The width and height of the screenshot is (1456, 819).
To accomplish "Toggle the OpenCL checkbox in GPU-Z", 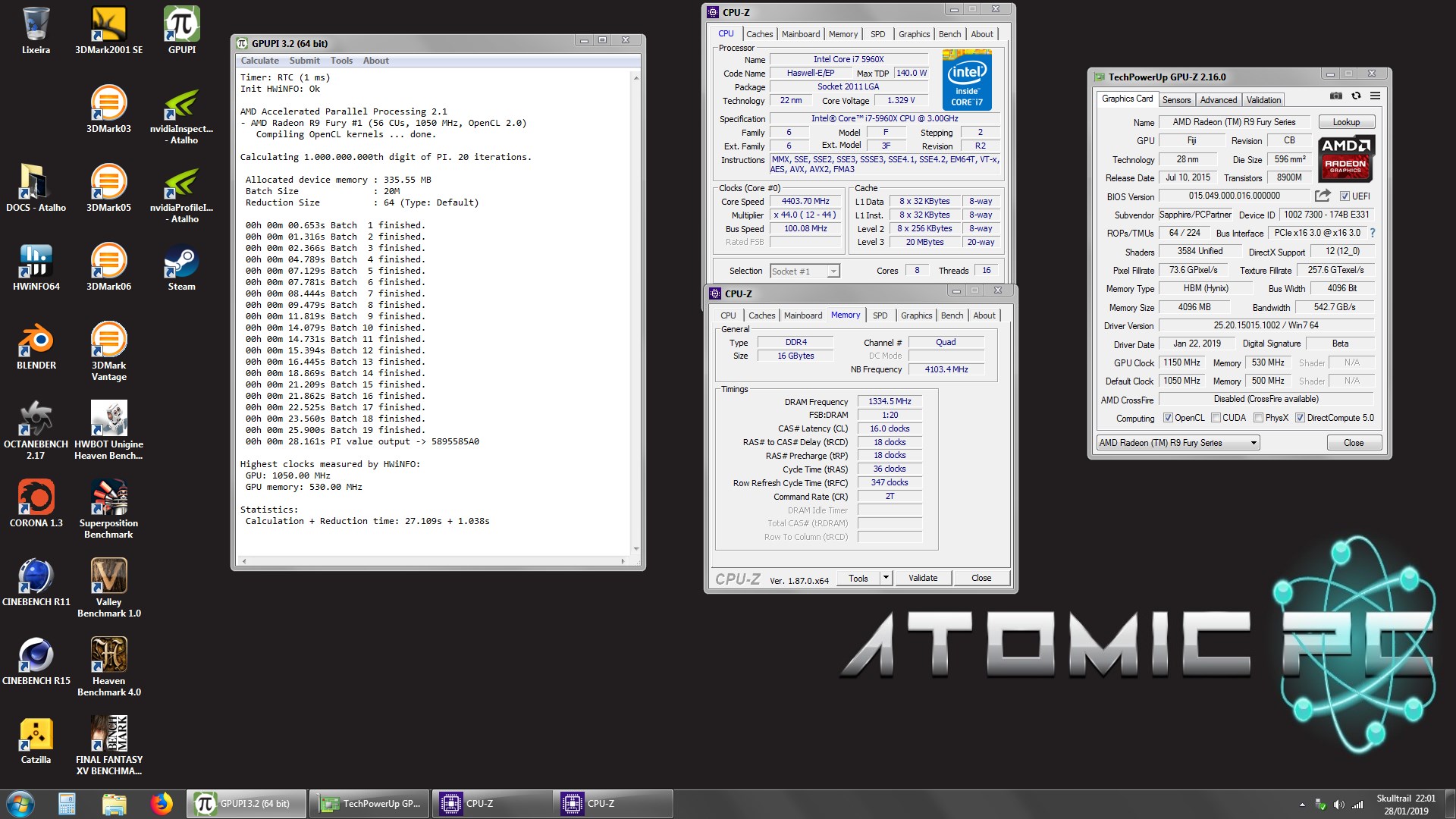I will point(1168,418).
